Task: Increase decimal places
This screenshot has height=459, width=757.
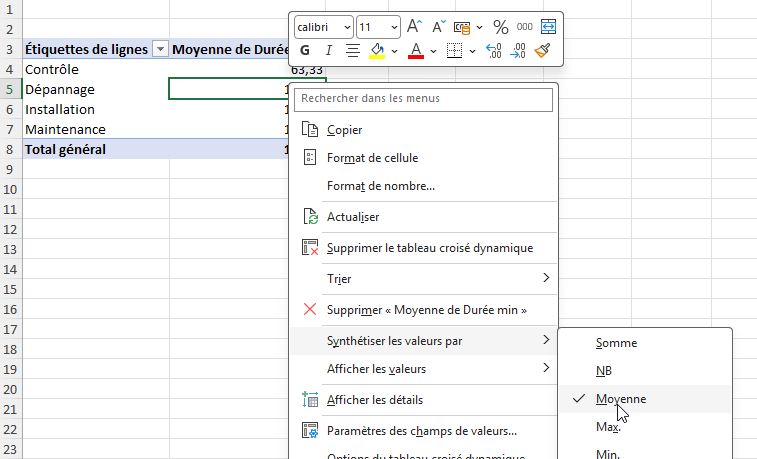Action: click(x=494, y=50)
